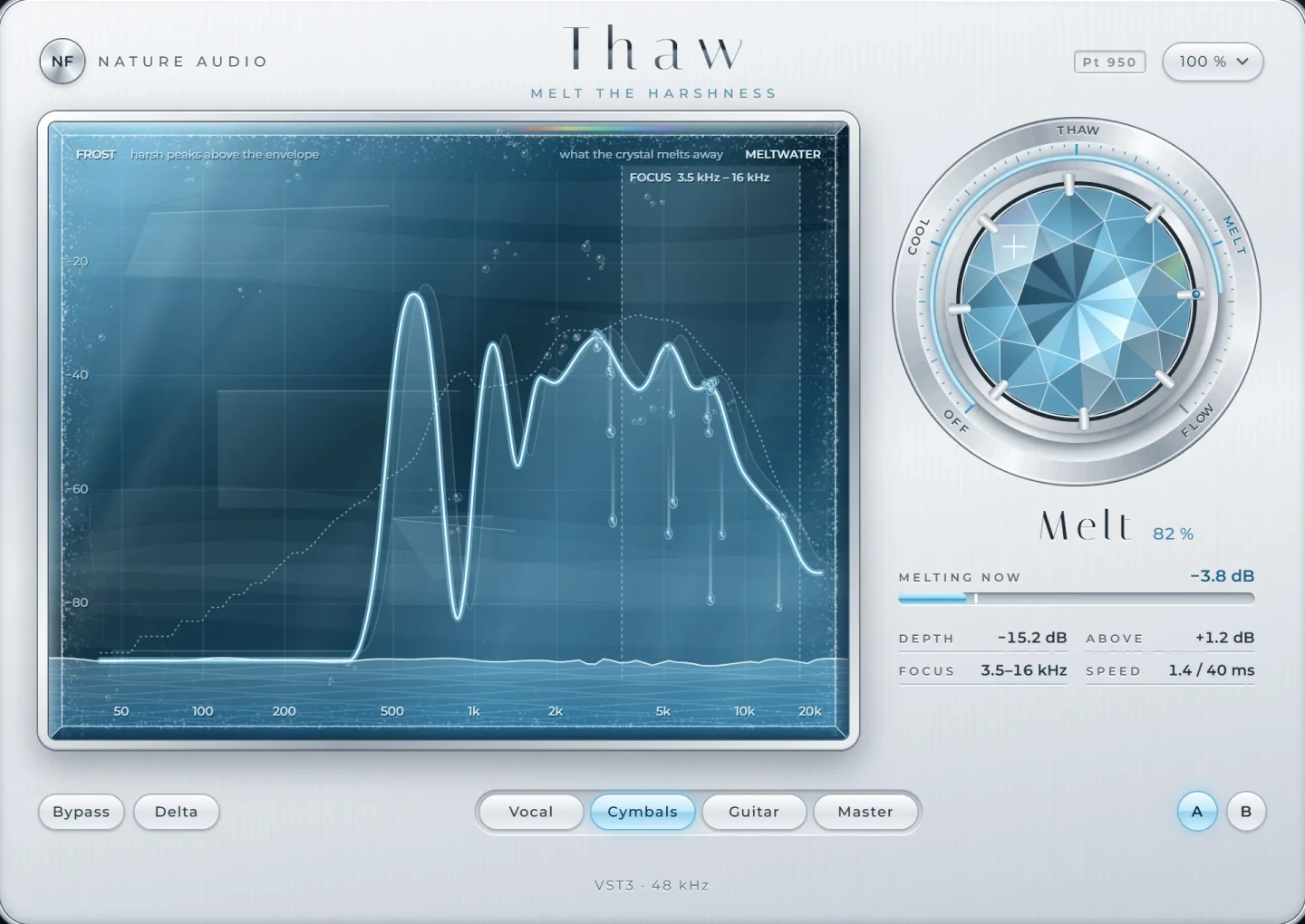Click the FLOW position on the dial
Viewport: 1305px width, 924px height.
tap(1197, 421)
